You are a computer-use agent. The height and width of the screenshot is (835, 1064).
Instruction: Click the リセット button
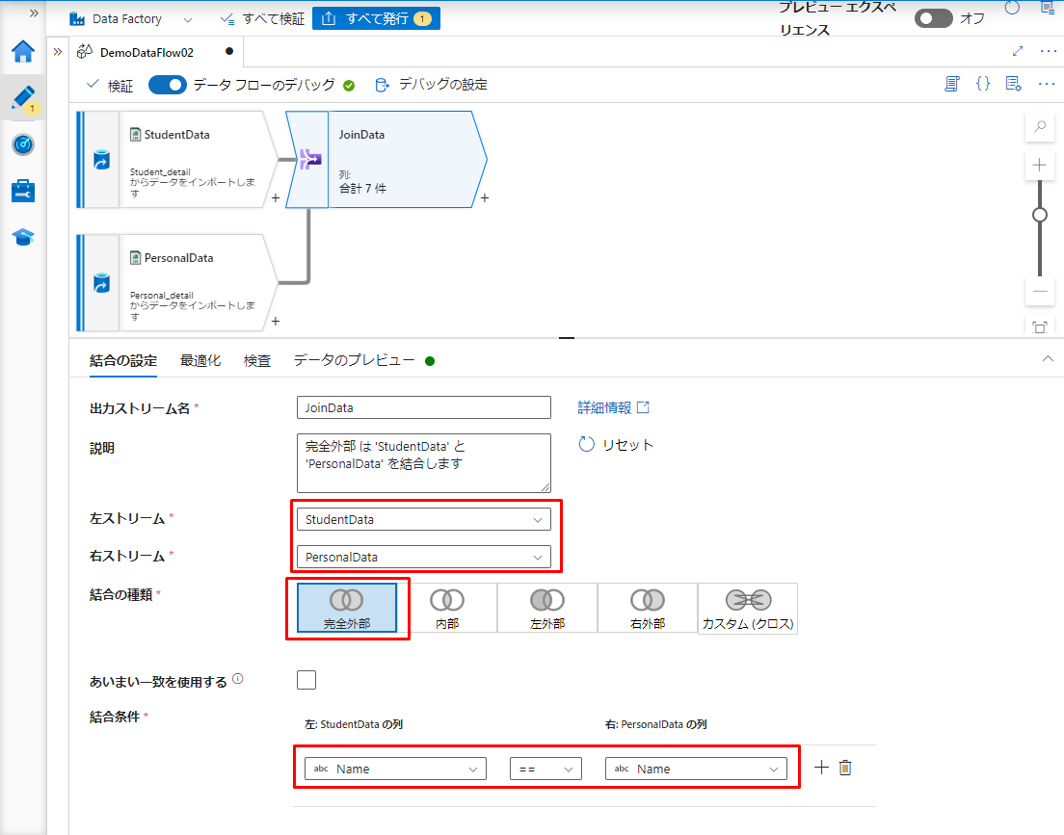click(x=615, y=445)
